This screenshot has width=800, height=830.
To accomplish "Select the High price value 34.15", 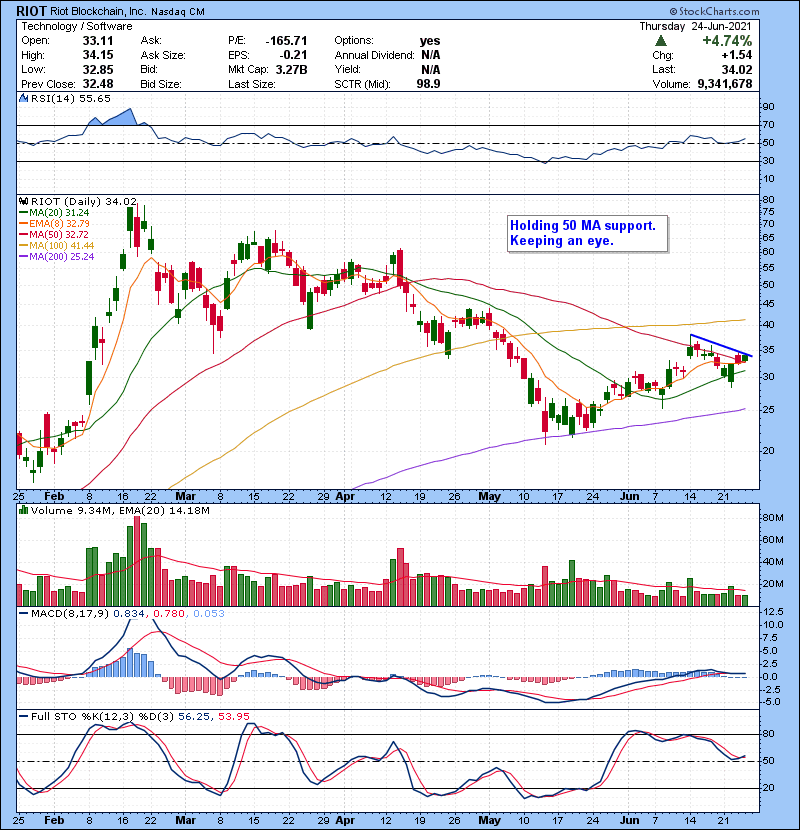I will (98, 55).
